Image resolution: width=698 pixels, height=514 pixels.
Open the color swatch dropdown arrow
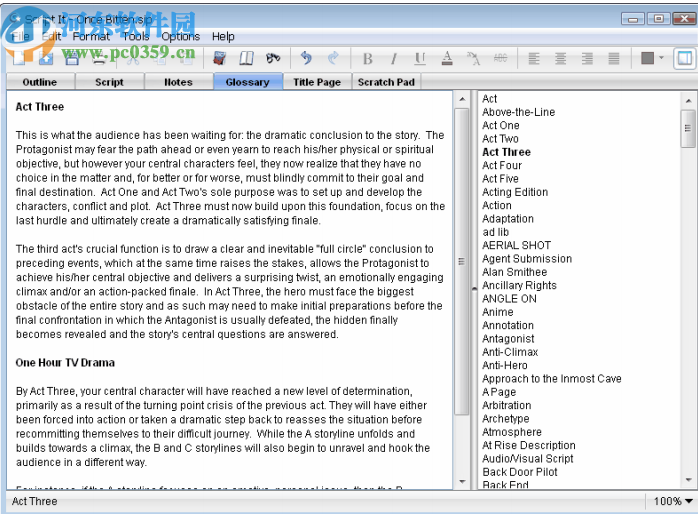(x=661, y=58)
